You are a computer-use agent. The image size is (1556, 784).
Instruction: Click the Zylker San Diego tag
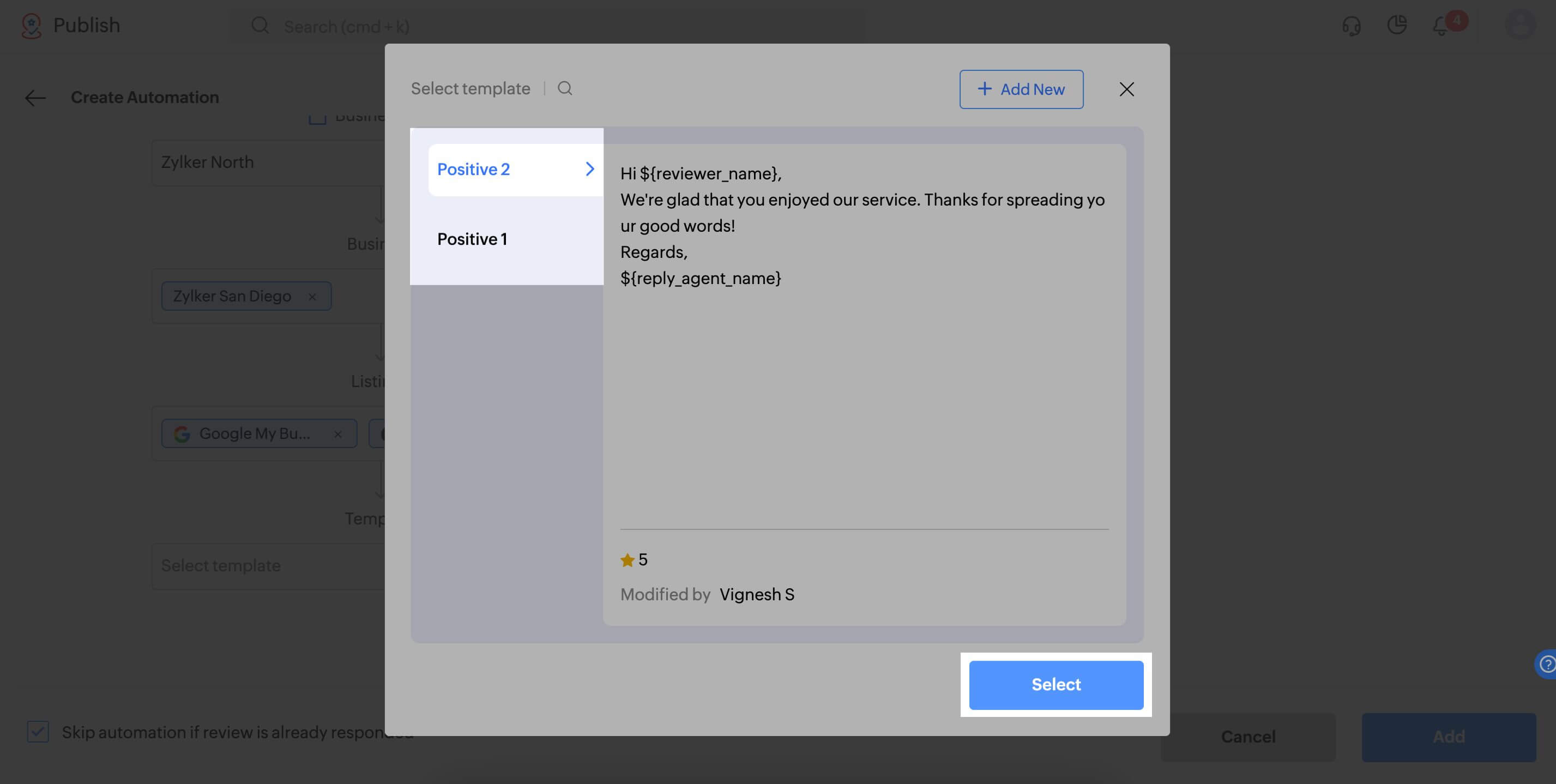click(x=246, y=296)
